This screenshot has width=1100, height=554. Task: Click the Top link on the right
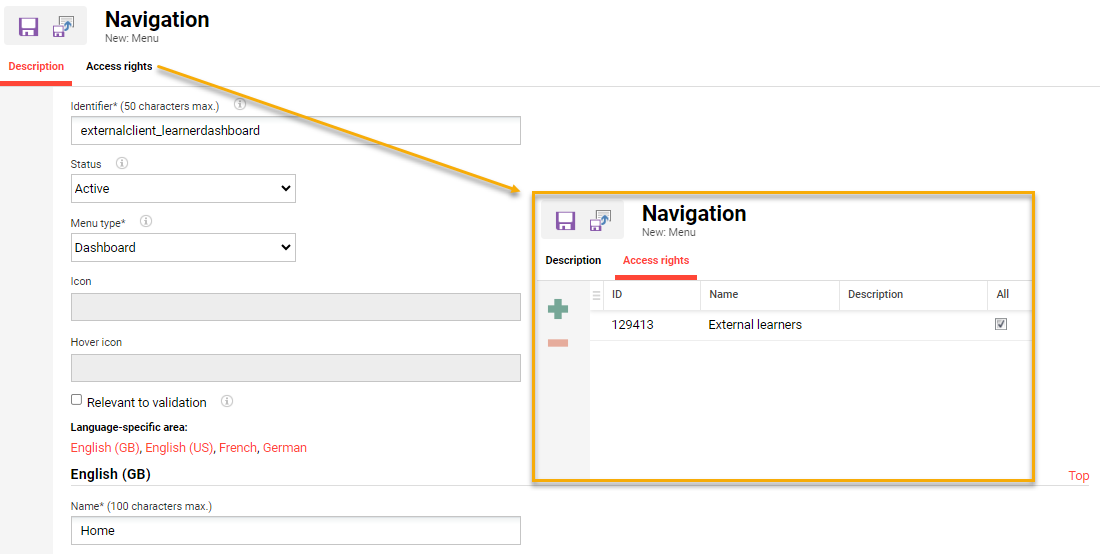tap(1078, 476)
